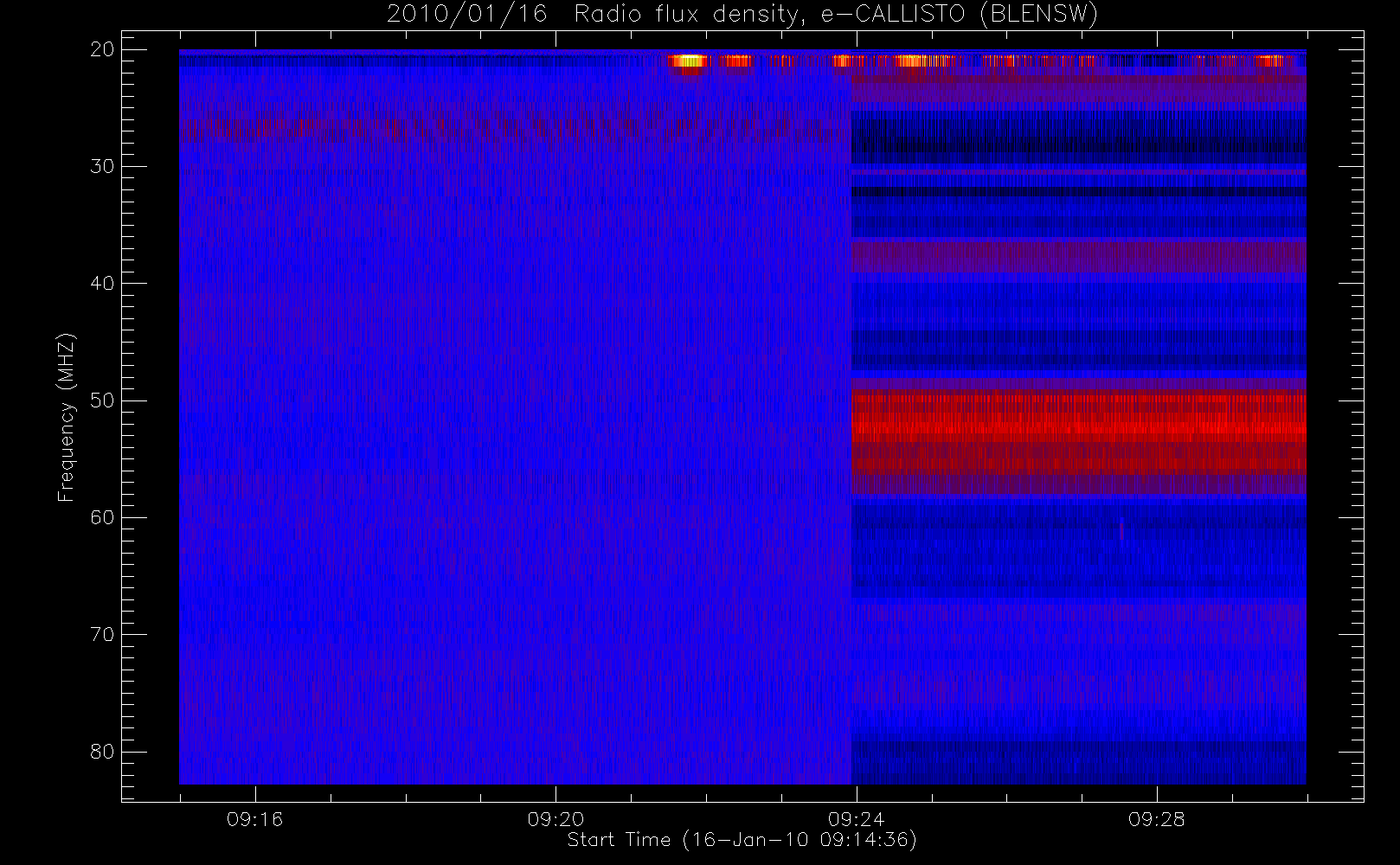Click the 70 frequency tick label
This screenshot has height=865, width=1400.
pos(102,634)
